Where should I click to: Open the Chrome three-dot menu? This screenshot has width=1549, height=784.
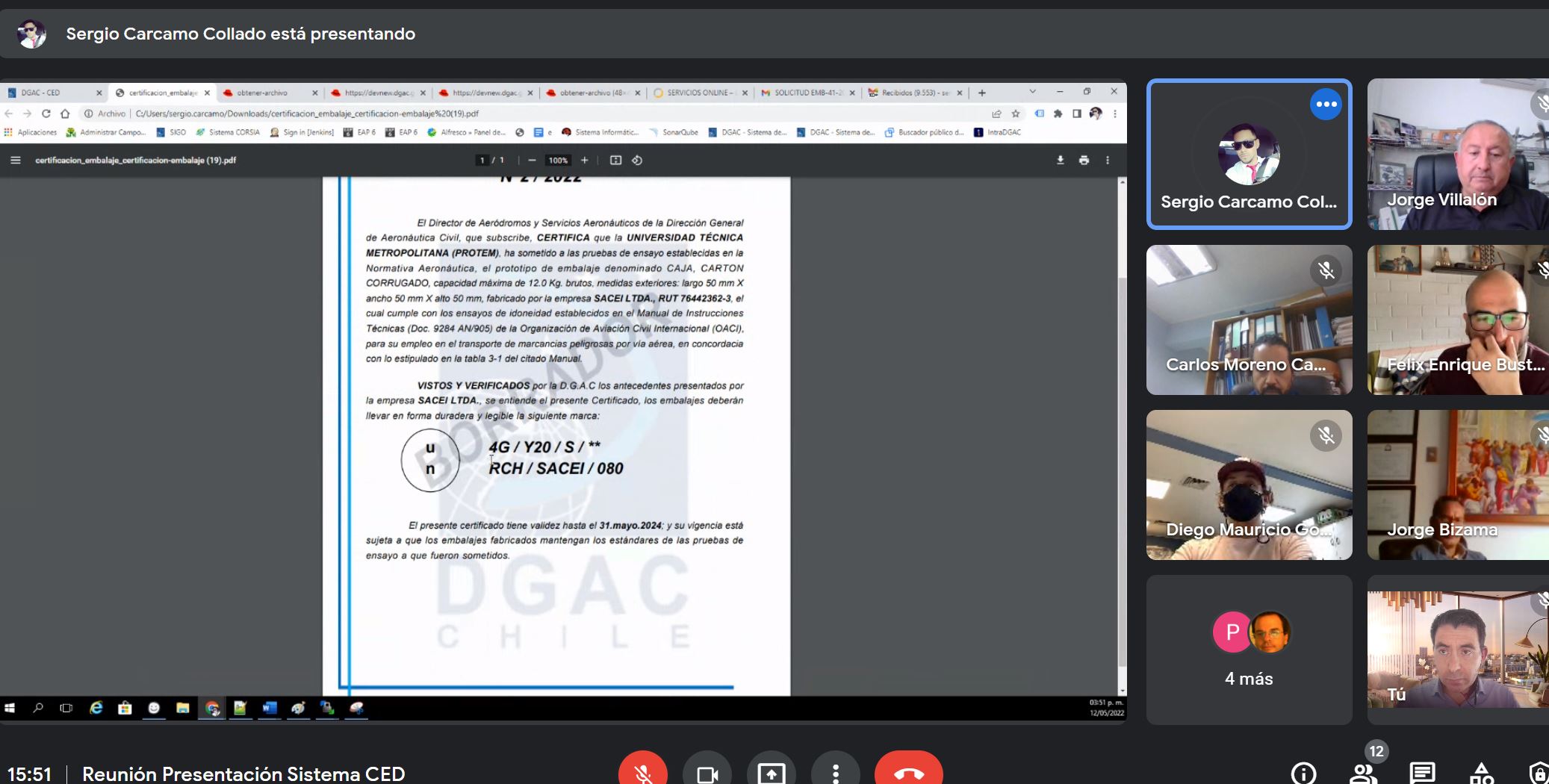[x=1115, y=113]
